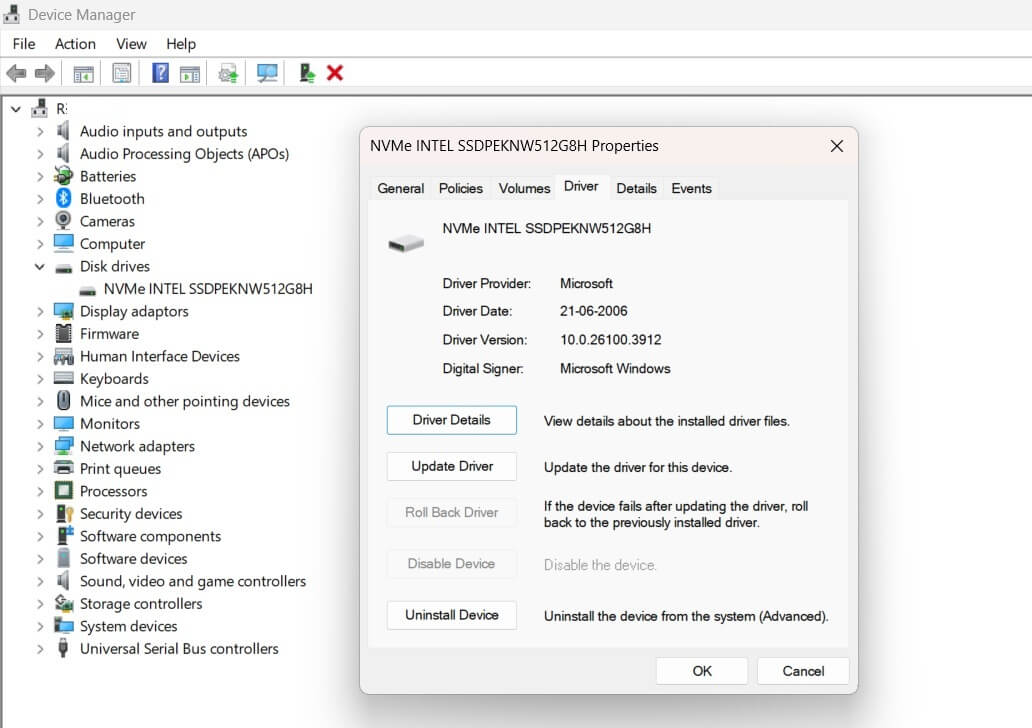Image resolution: width=1032 pixels, height=728 pixels.
Task: Click OK to close the properties dialog
Action: point(701,670)
